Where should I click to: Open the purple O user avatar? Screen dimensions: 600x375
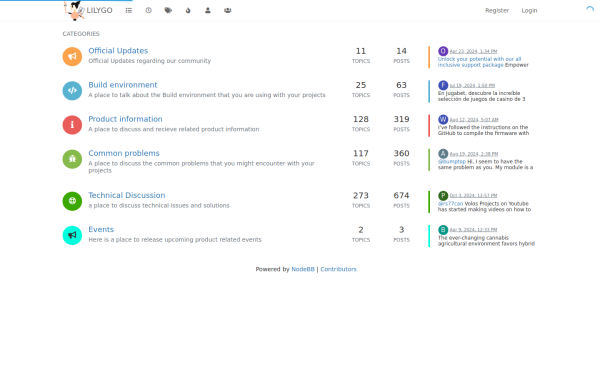click(443, 51)
